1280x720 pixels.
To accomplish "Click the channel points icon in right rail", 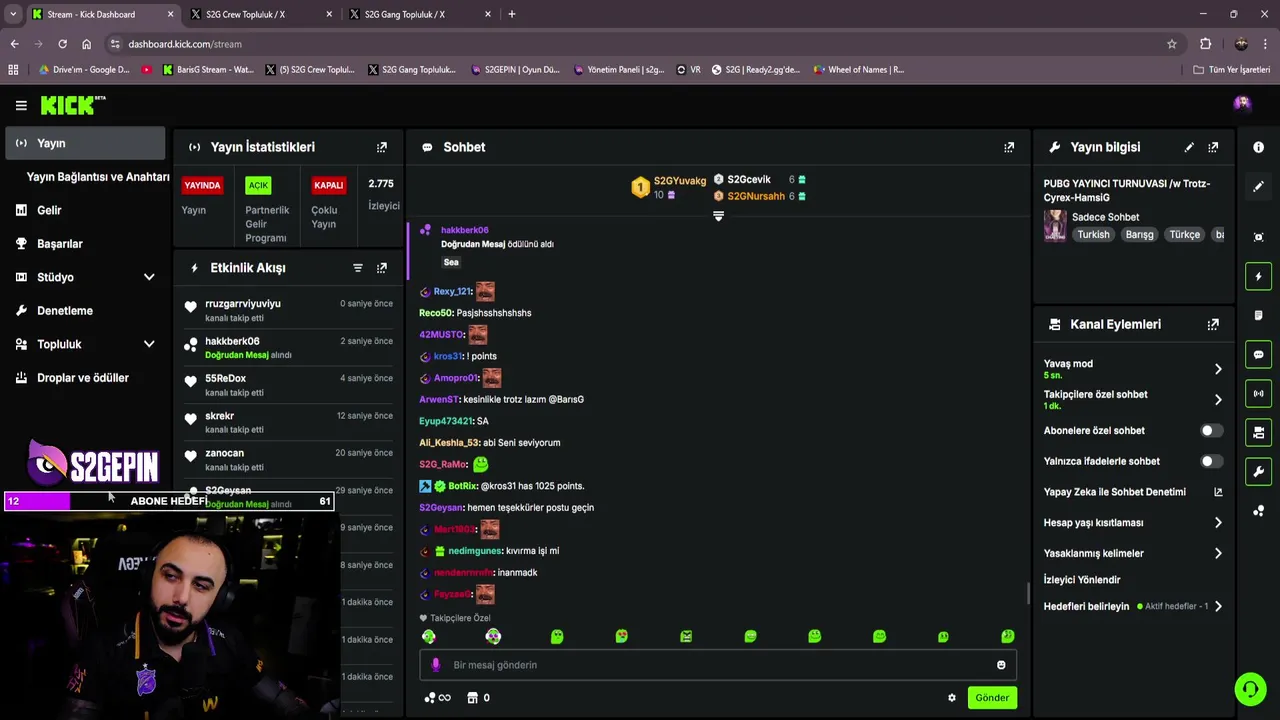I will pos(1259,511).
